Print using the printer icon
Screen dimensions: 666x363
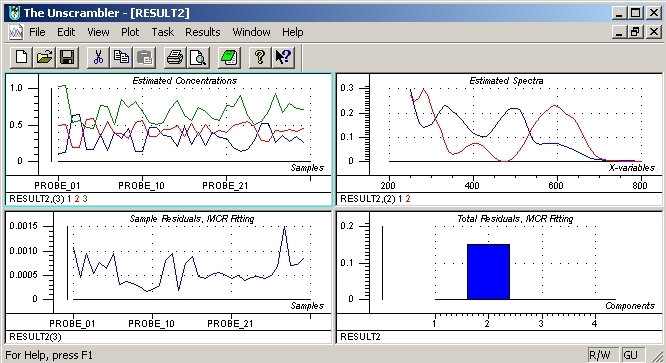175,57
